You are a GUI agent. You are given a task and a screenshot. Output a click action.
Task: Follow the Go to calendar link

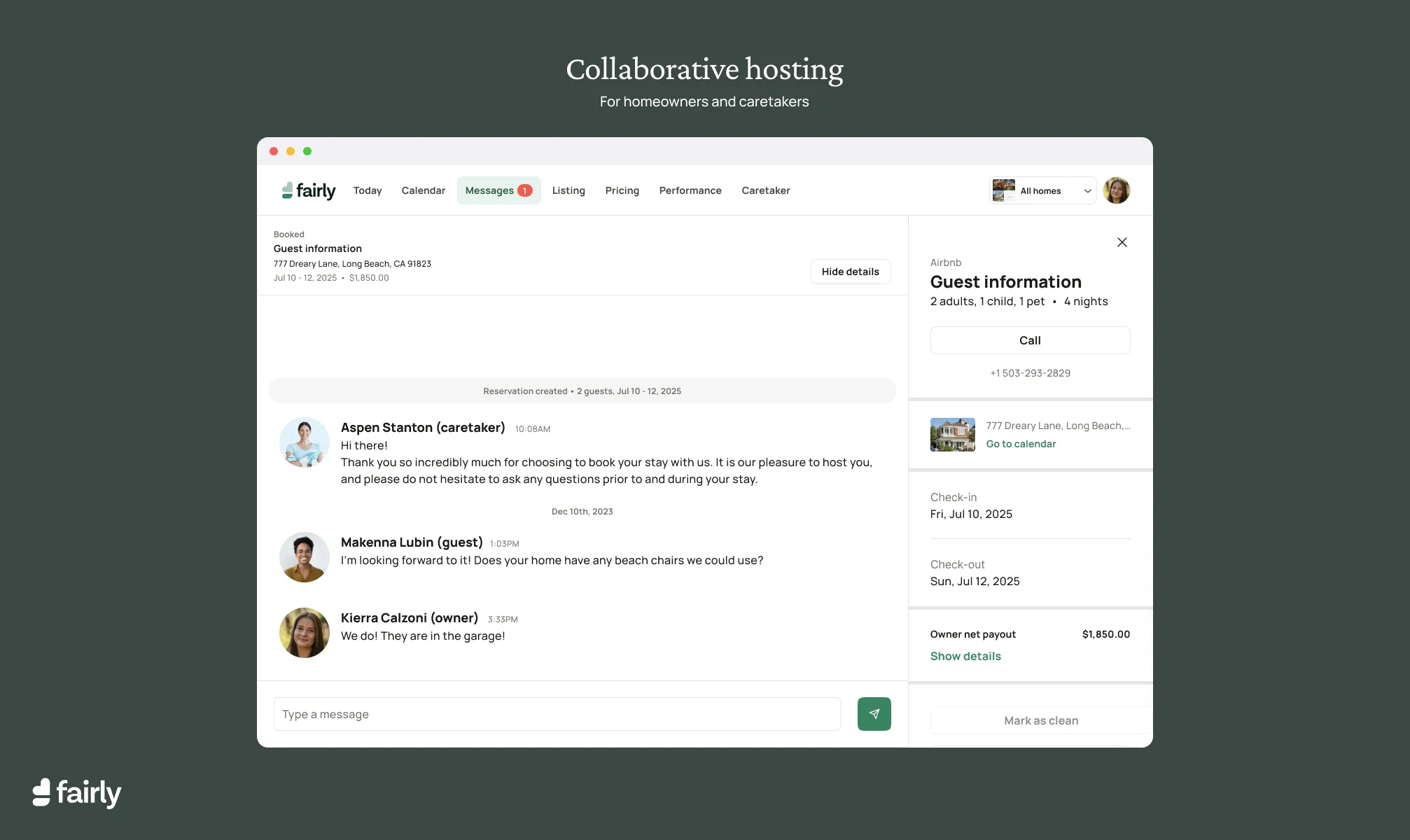pos(1021,444)
